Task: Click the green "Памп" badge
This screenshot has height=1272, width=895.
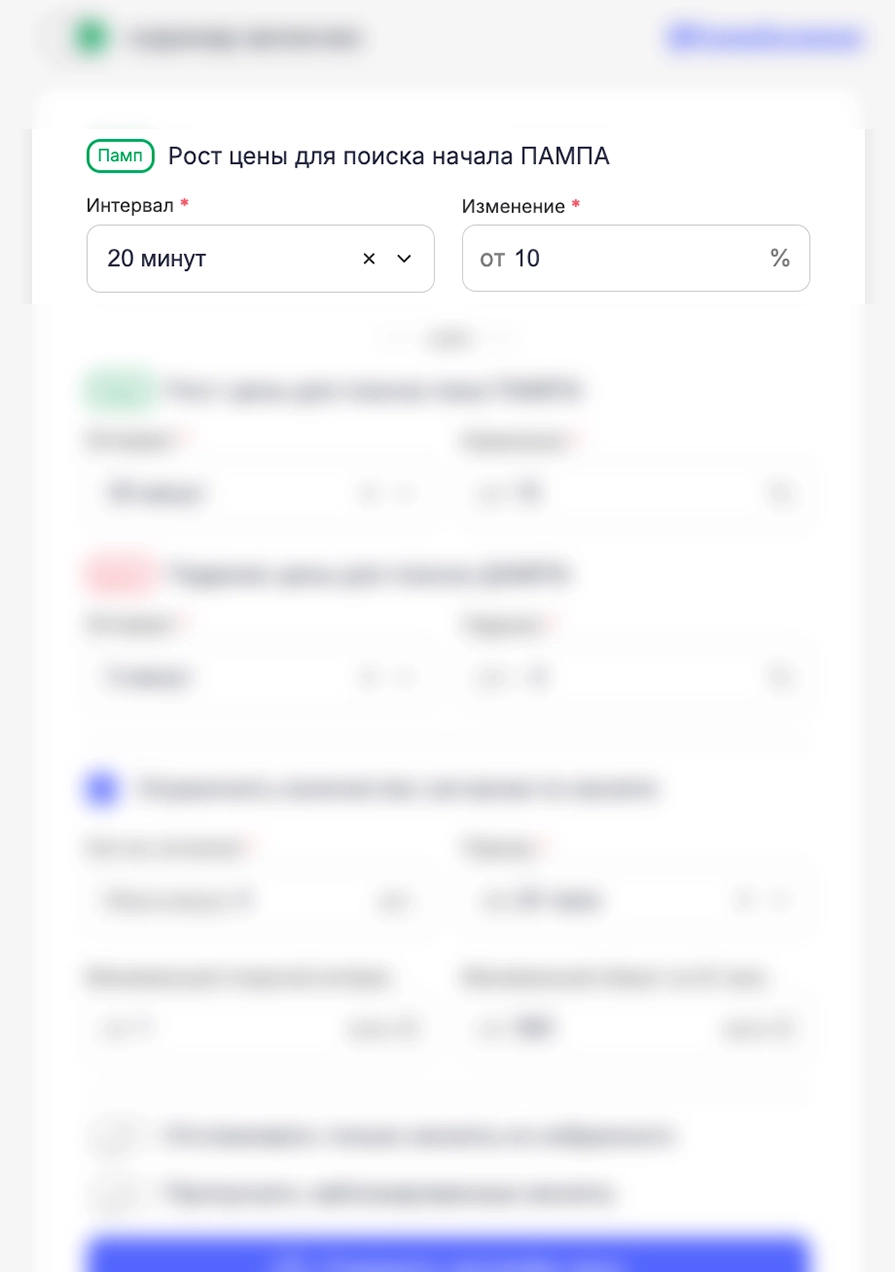Action: pos(120,156)
